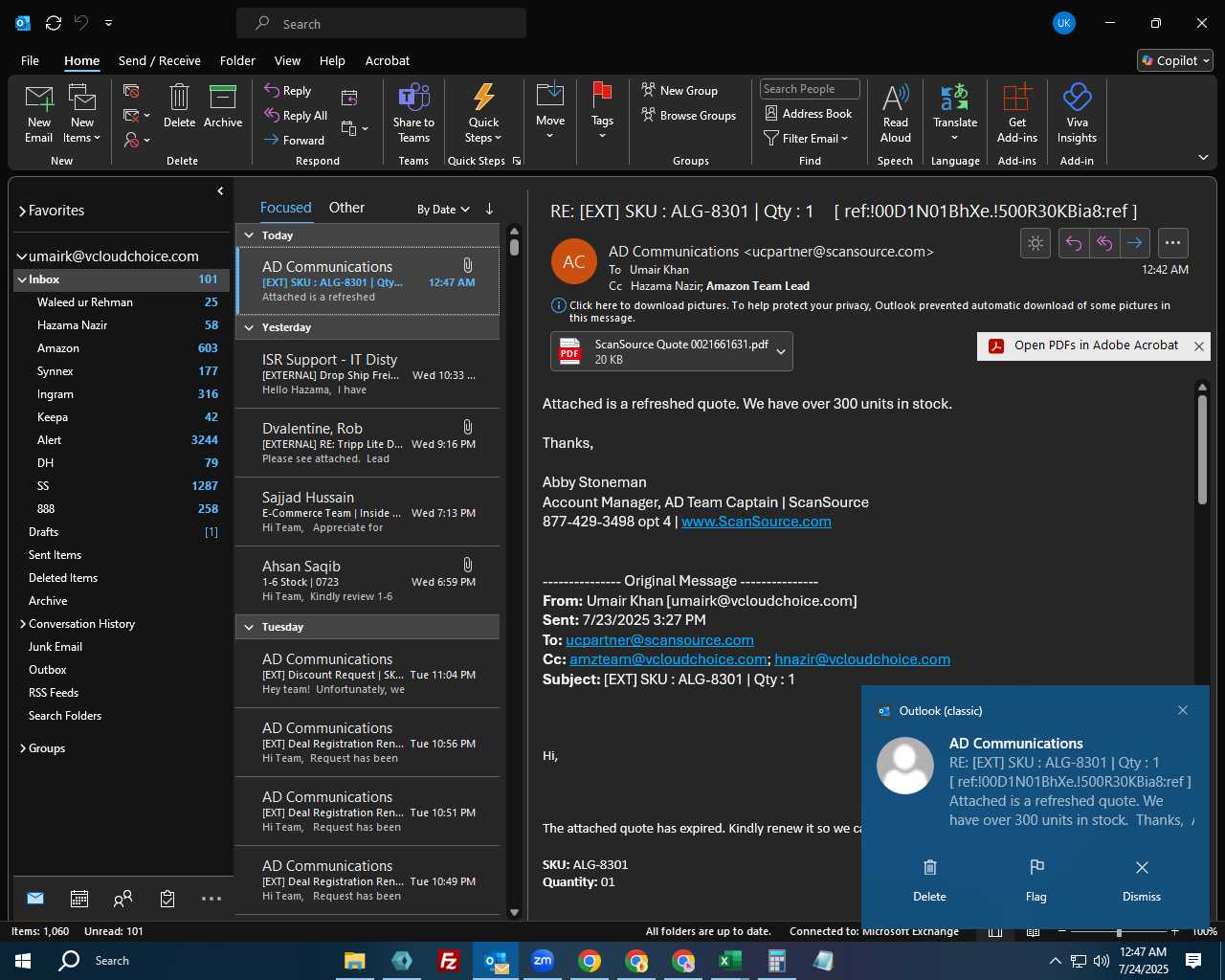This screenshot has height=980, width=1225.
Task: Dismiss the Outlook notification
Action: pos(1142,880)
